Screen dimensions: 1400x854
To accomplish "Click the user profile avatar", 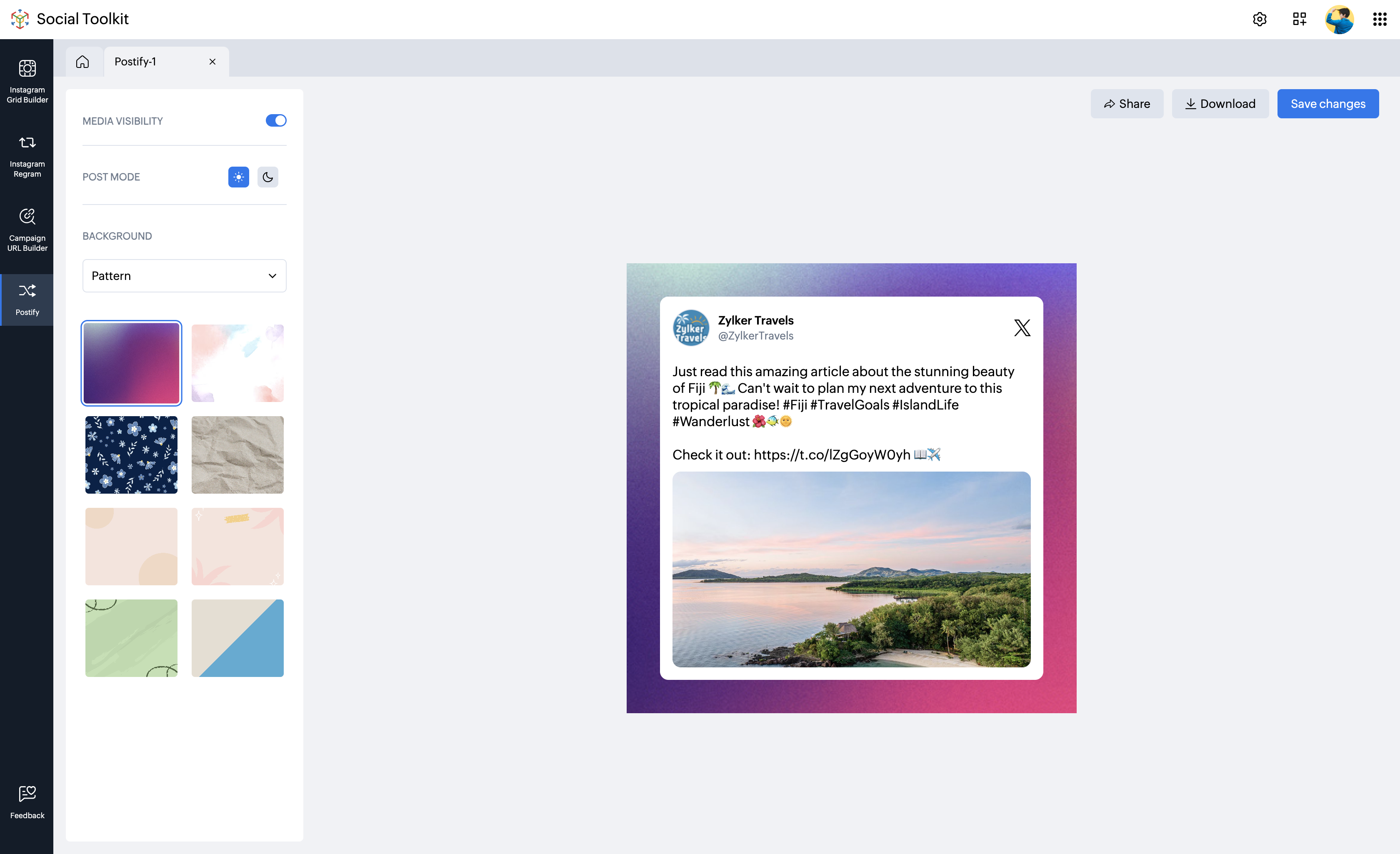I will (x=1339, y=19).
